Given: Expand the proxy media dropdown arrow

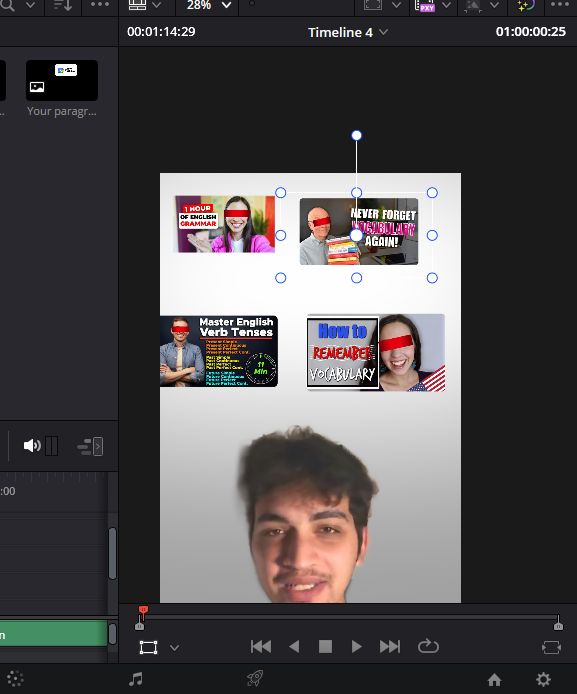Looking at the screenshot, I should pyautogui.click(x=446, y=5).
